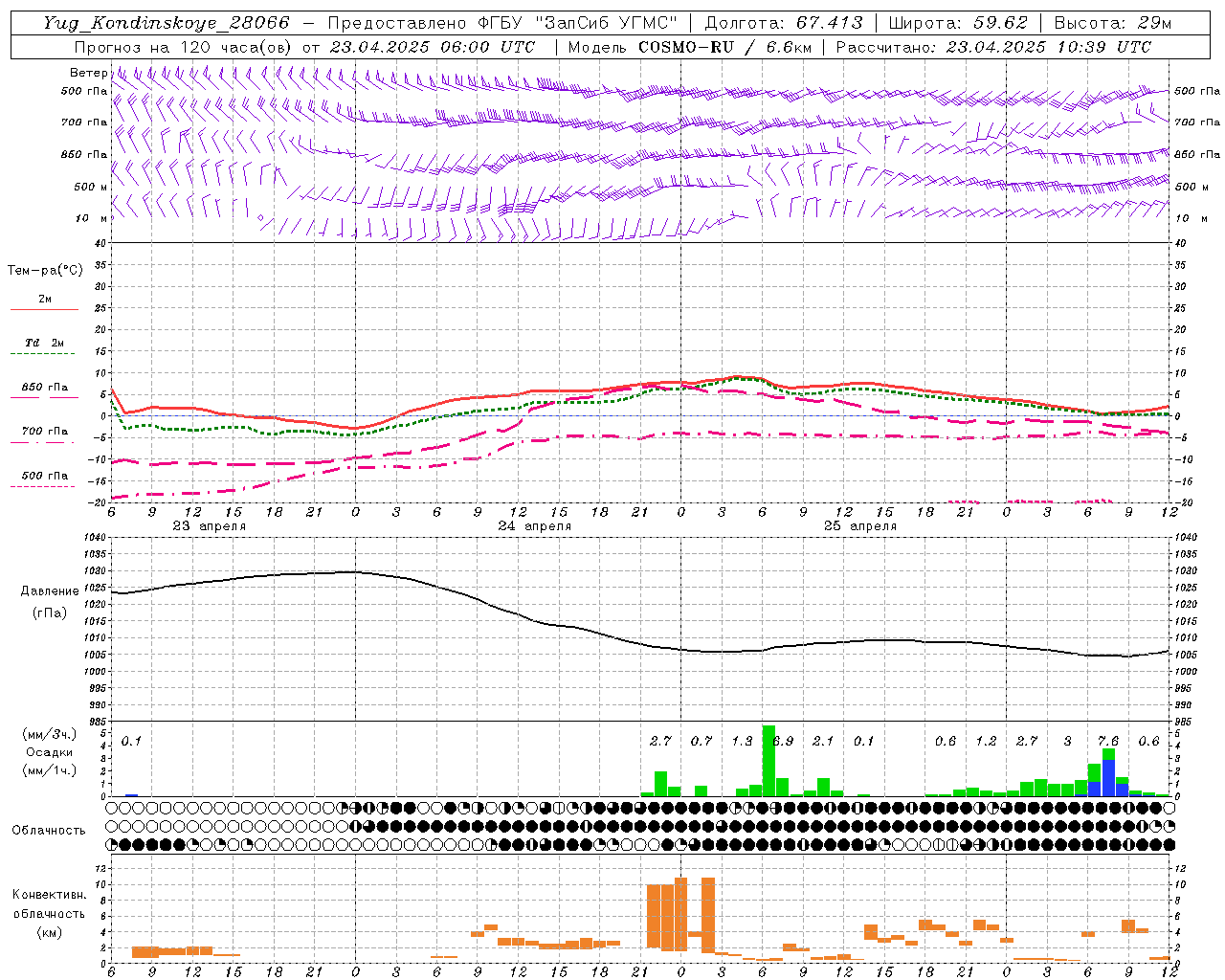Image resolution: width=1225 pixels, height=980 pixels.
Task: Click the 6.9 precipitation total value
Action: (x=783, y=742)
